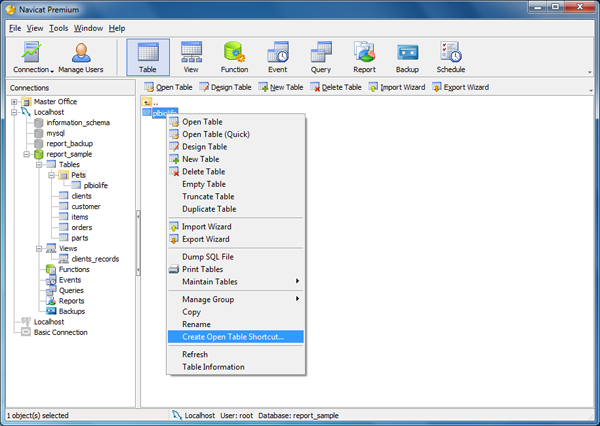Screen dimensions: 600x426
Task: Collapse the Tables node
Action: [39, 165]
